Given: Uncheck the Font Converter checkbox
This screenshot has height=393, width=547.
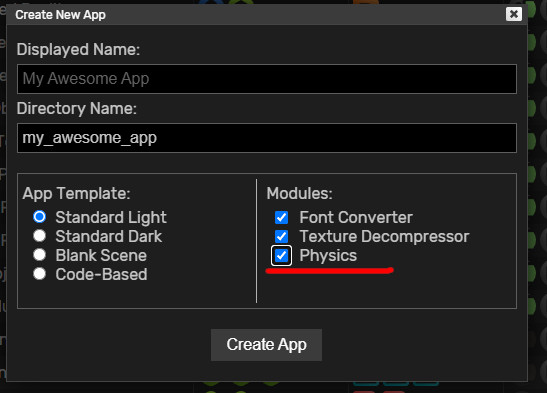Looking at the screenshot, I should tap(281, 217).
